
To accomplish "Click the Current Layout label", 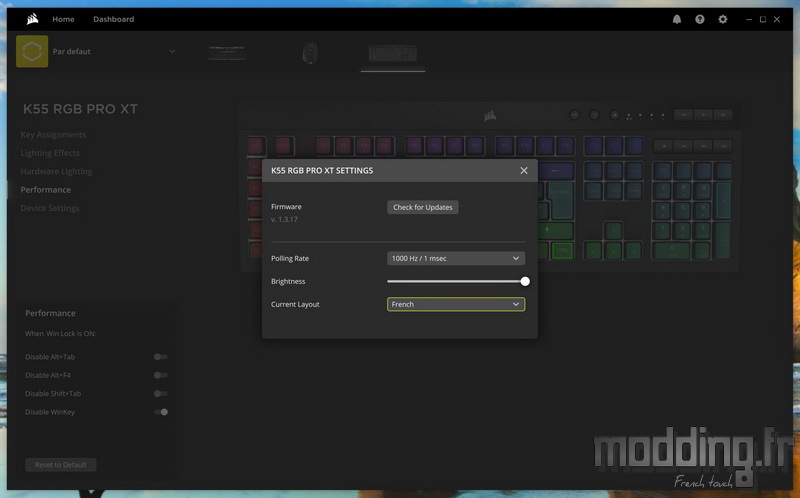I will [x=295, y=304].
